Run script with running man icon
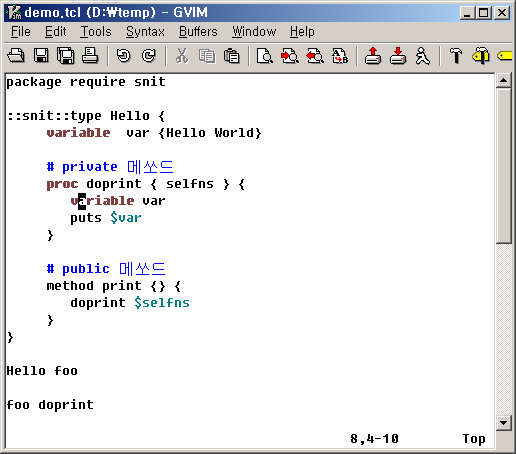The height and width of the screenshot is (454, 516). point(422,55)
